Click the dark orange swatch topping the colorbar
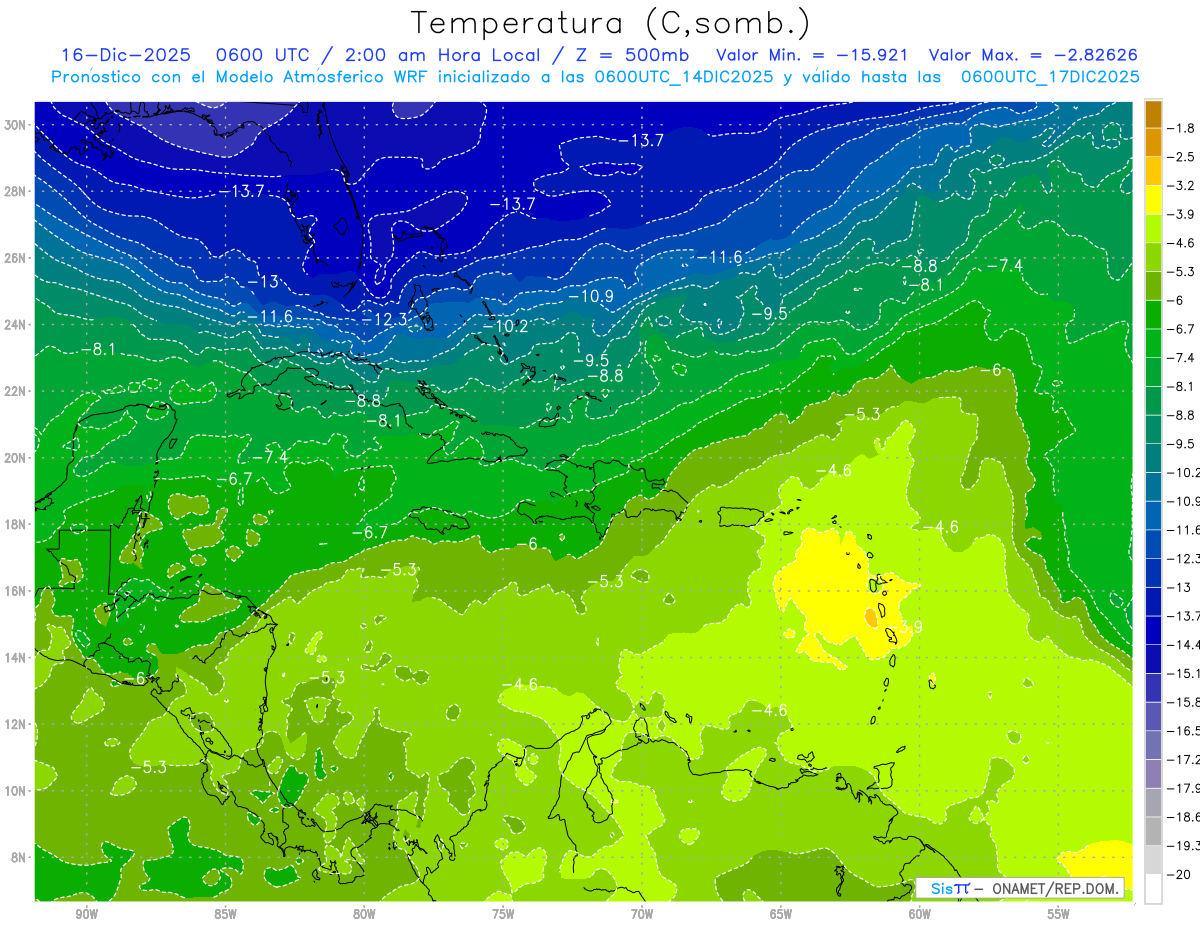This screenshot has width=1200, height=927. click(x=1153, y=114)
